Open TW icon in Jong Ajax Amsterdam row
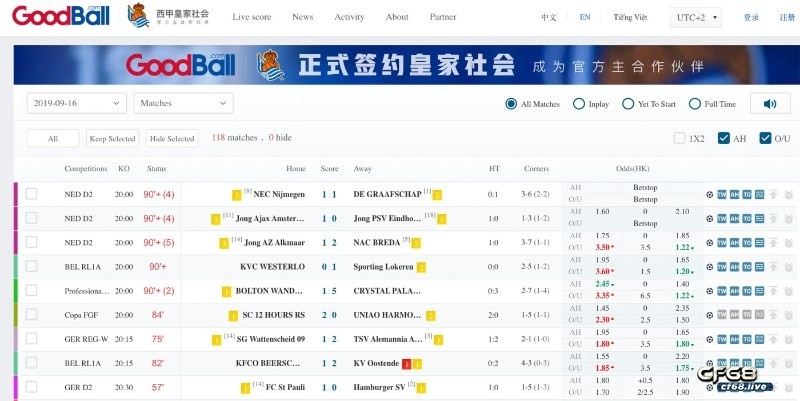The image size is (800, 401). 721,218
